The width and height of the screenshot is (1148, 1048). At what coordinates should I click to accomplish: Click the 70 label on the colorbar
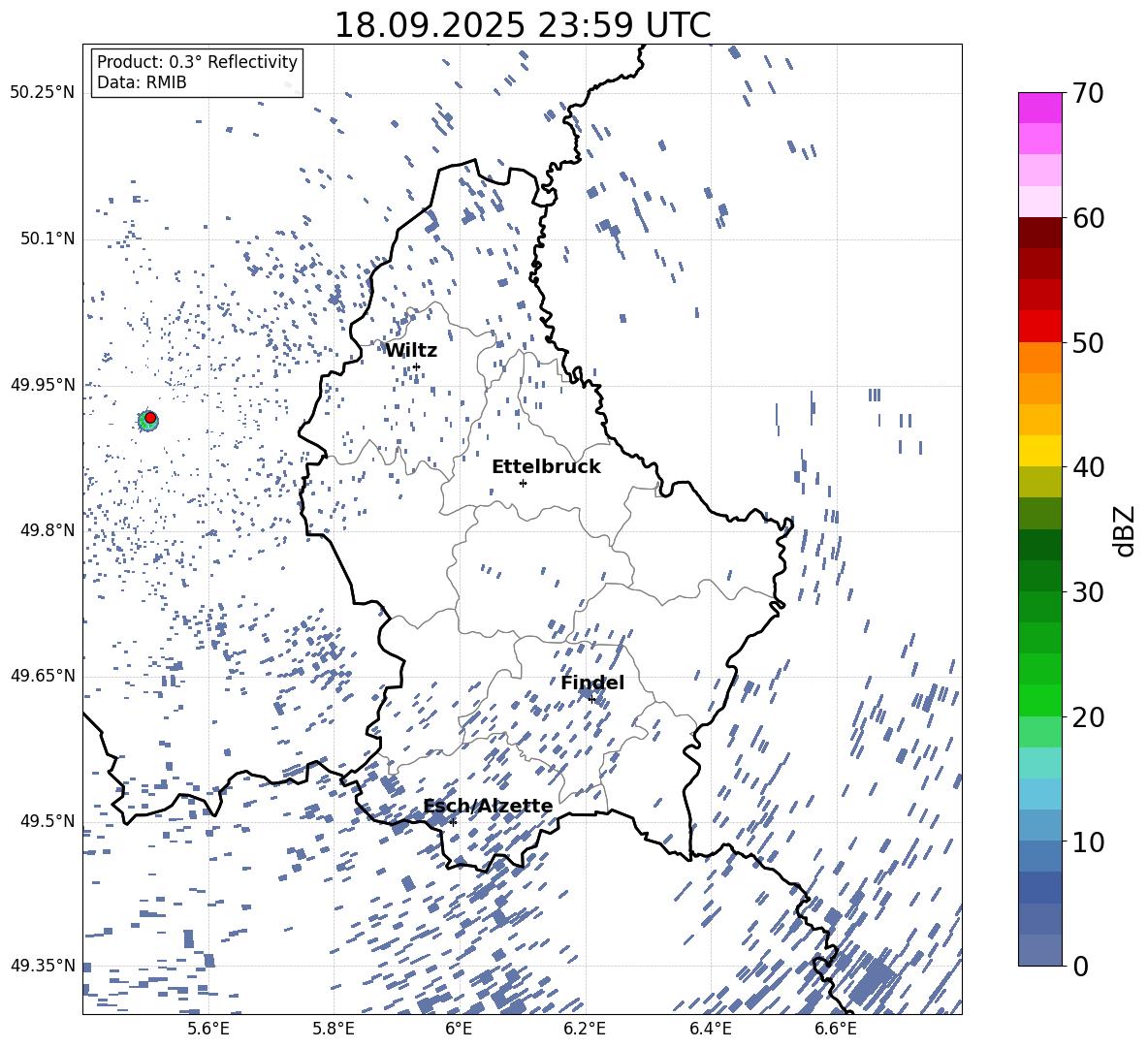tap(1088, 94)
